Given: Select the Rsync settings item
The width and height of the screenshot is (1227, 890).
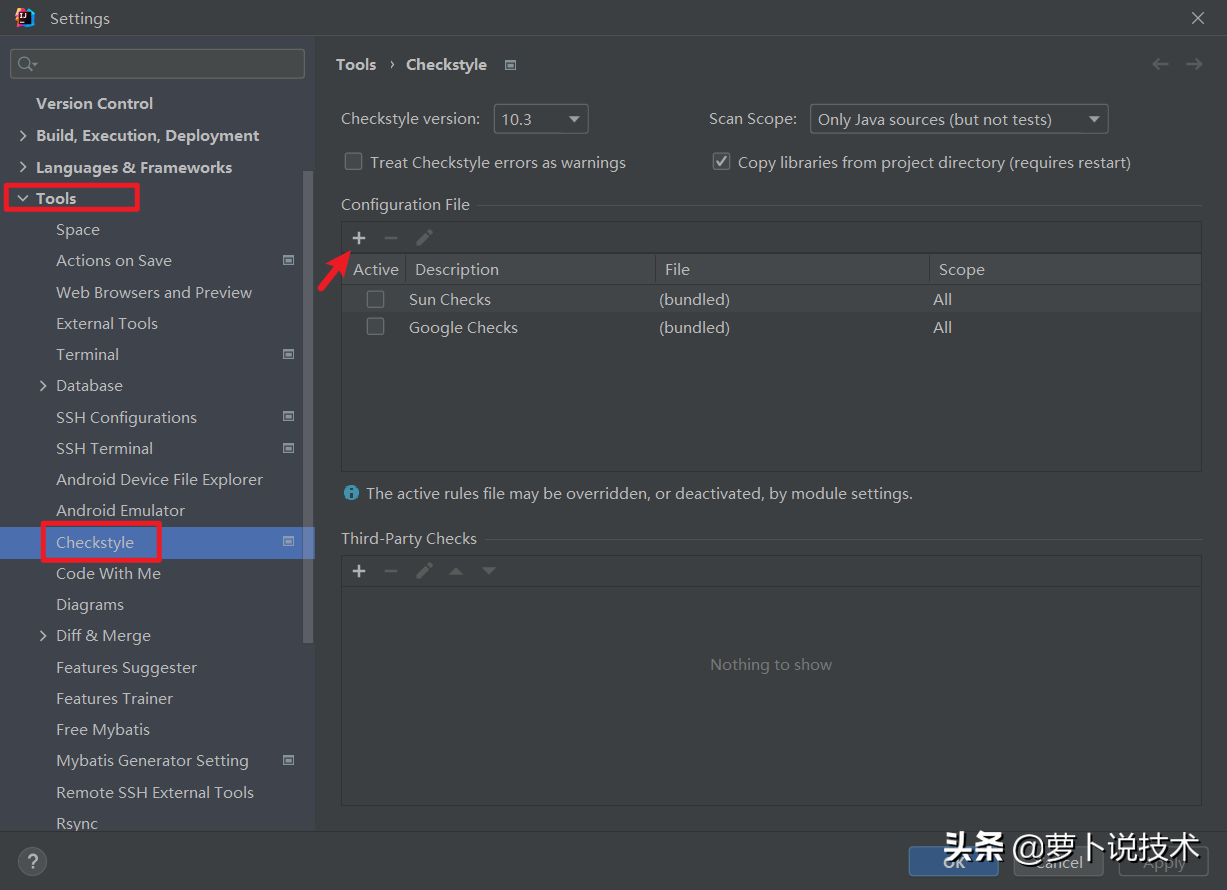Looking at the screenshot, I should pyautogui.click(x=77, y=823).
